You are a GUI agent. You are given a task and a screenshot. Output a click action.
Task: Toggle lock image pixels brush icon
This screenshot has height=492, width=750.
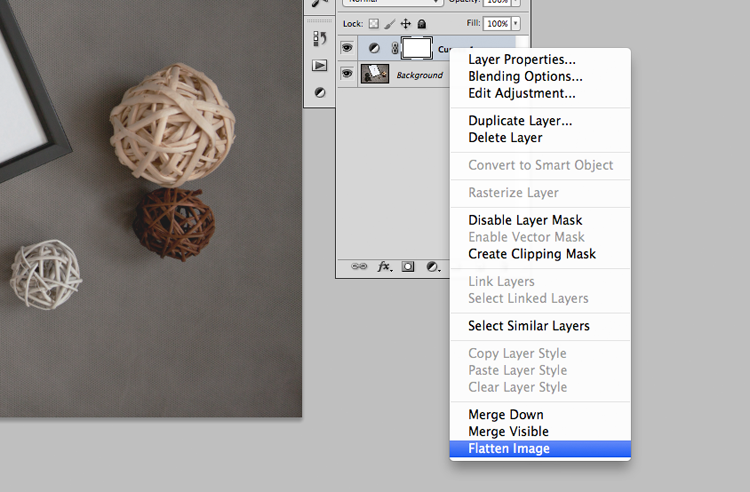(390, 24)
